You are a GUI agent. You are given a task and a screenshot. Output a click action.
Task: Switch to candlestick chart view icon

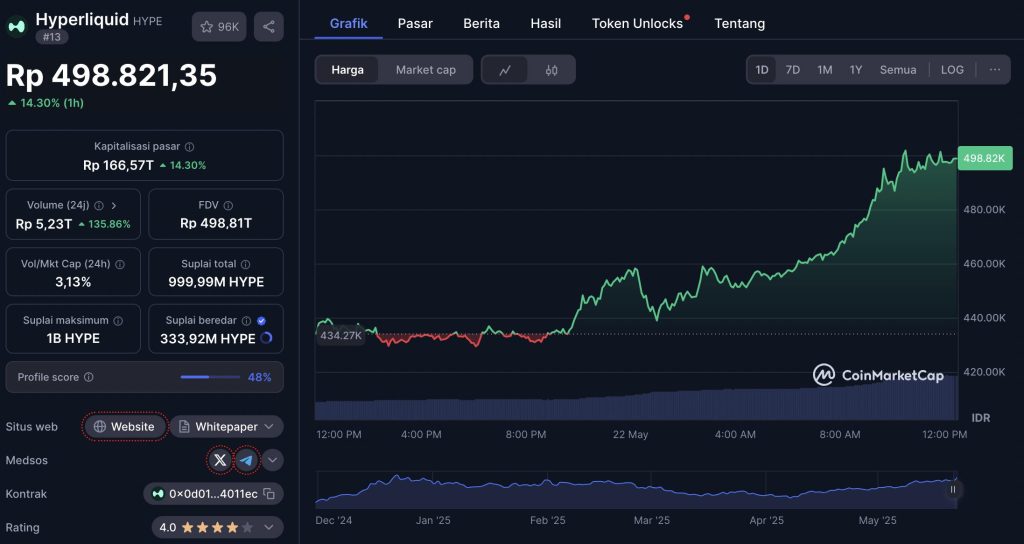(551, 70)
